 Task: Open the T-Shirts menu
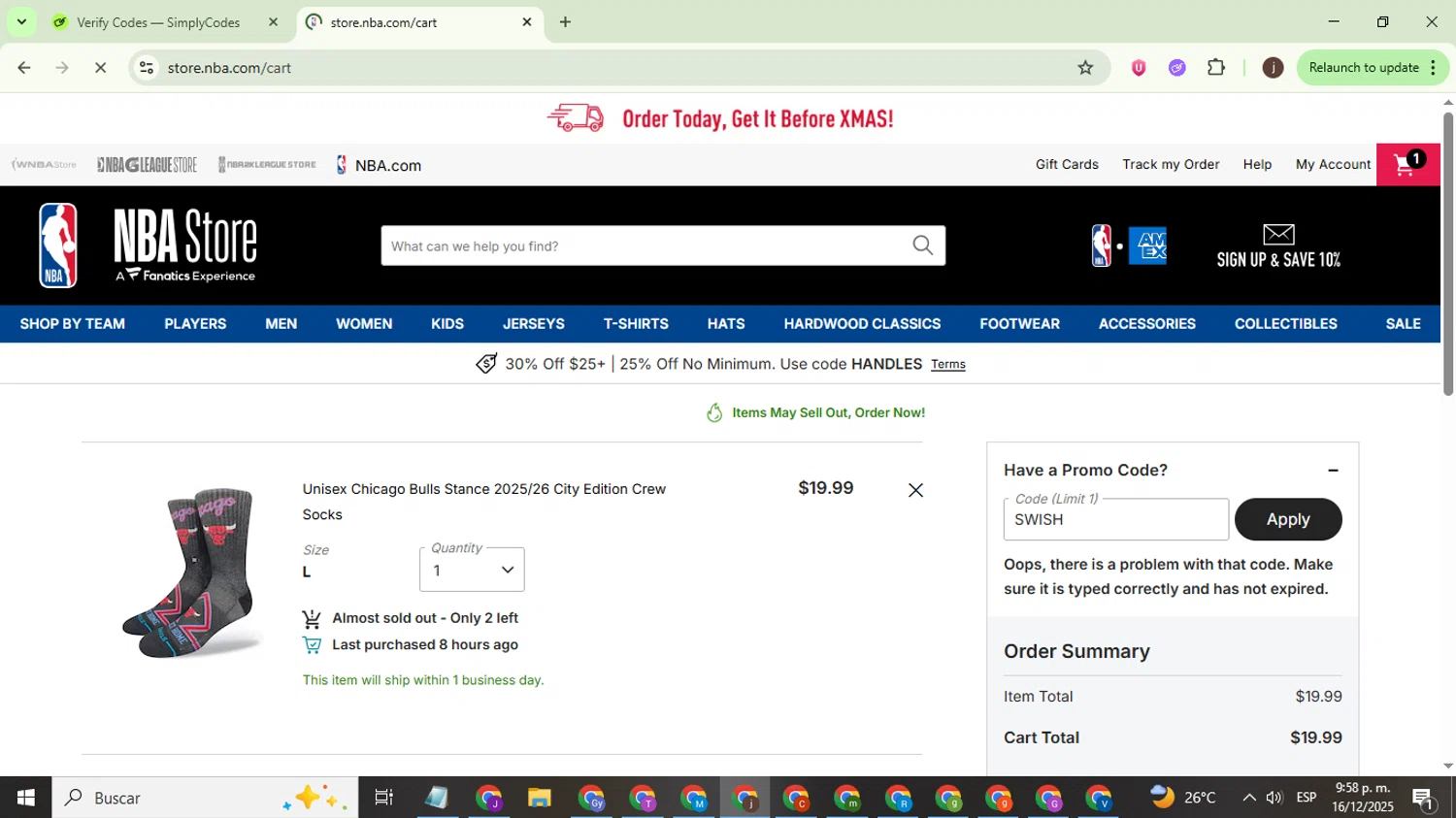pos(636,324)
